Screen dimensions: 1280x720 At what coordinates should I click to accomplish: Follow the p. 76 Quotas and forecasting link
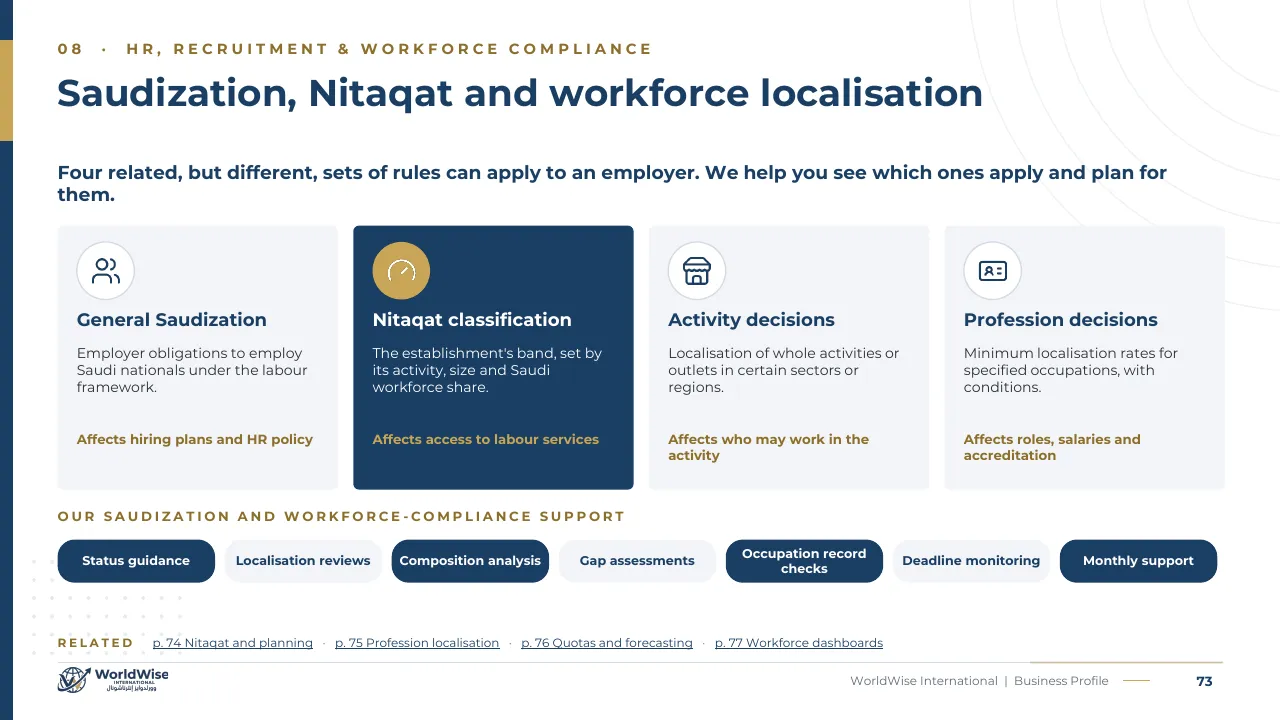click(x=607, y=643)
